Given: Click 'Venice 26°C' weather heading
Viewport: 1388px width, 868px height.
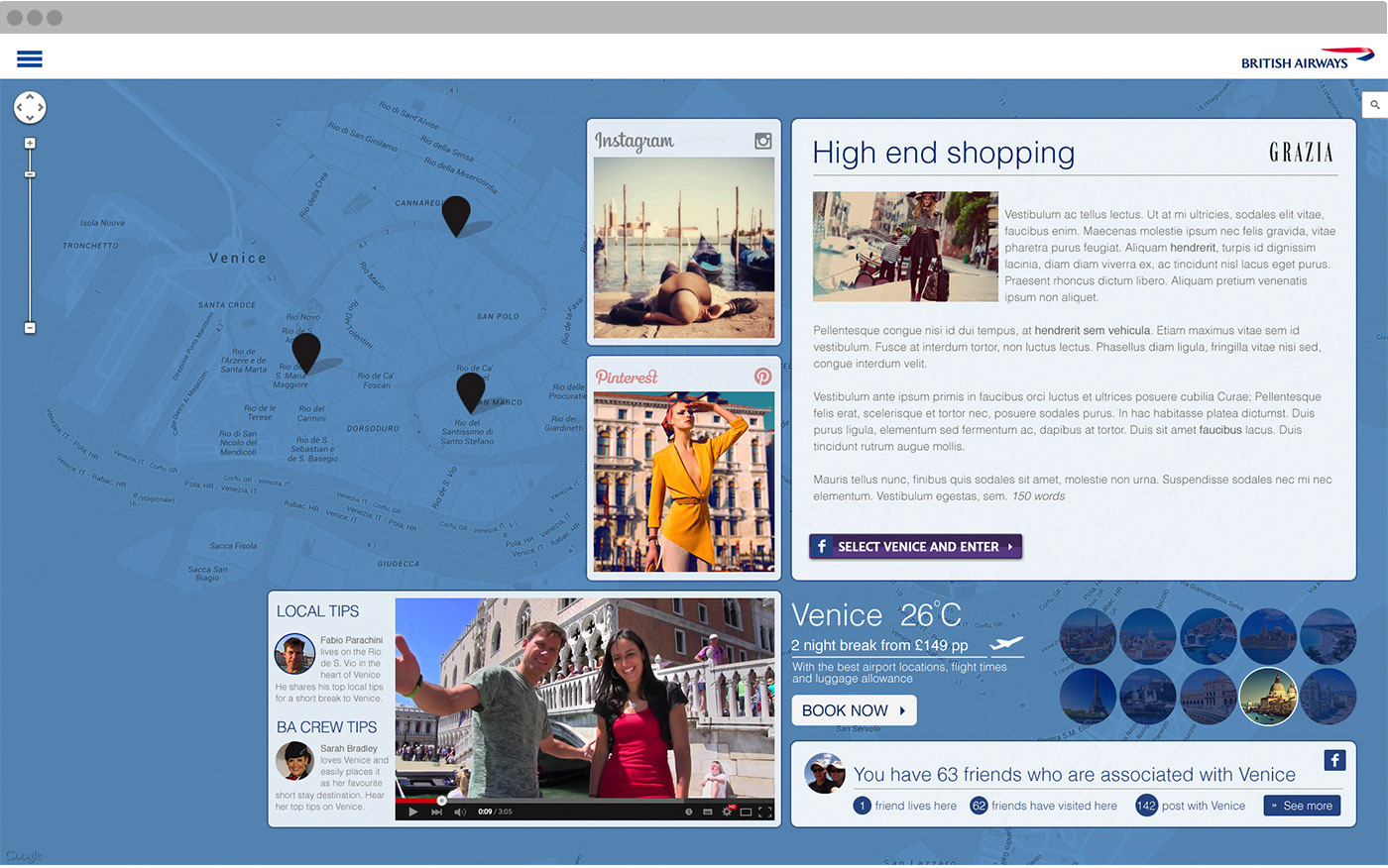Looking at the screenshot, I should coord(876,614).
